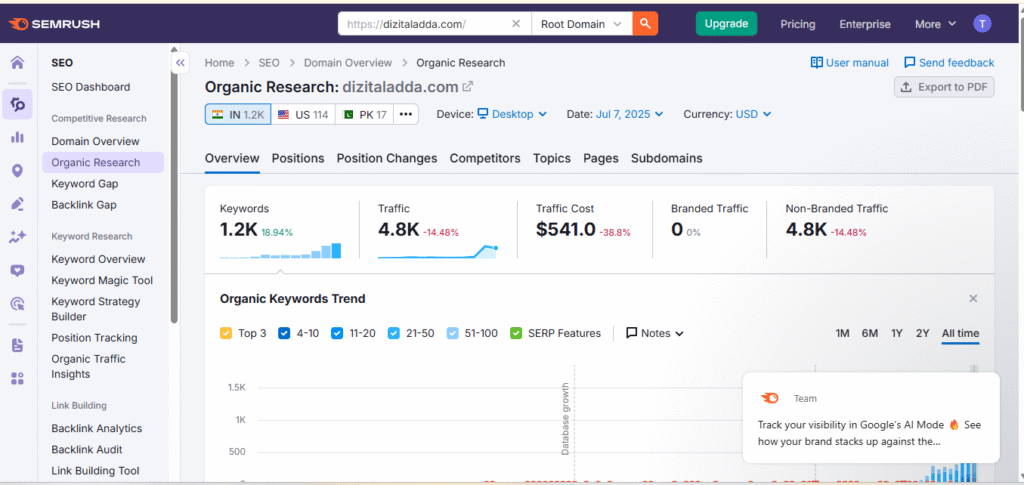Select the All time range
Screen dimensions: 1024x485
(960, 334)
